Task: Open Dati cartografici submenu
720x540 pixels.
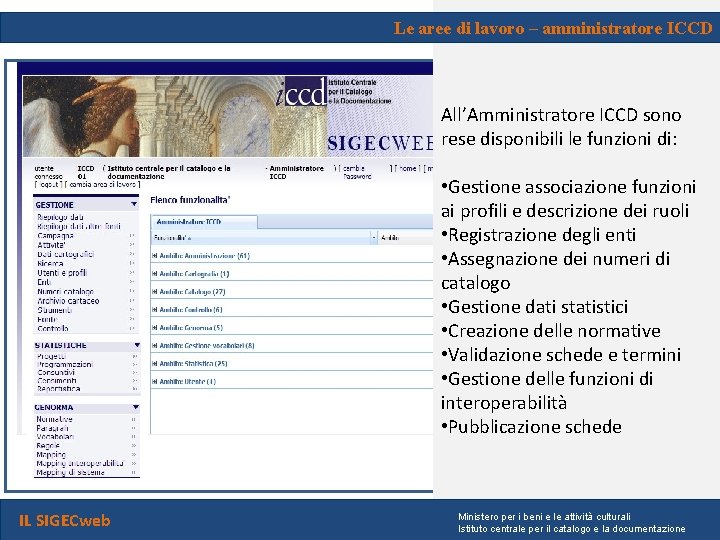Action: pos(66,254)
